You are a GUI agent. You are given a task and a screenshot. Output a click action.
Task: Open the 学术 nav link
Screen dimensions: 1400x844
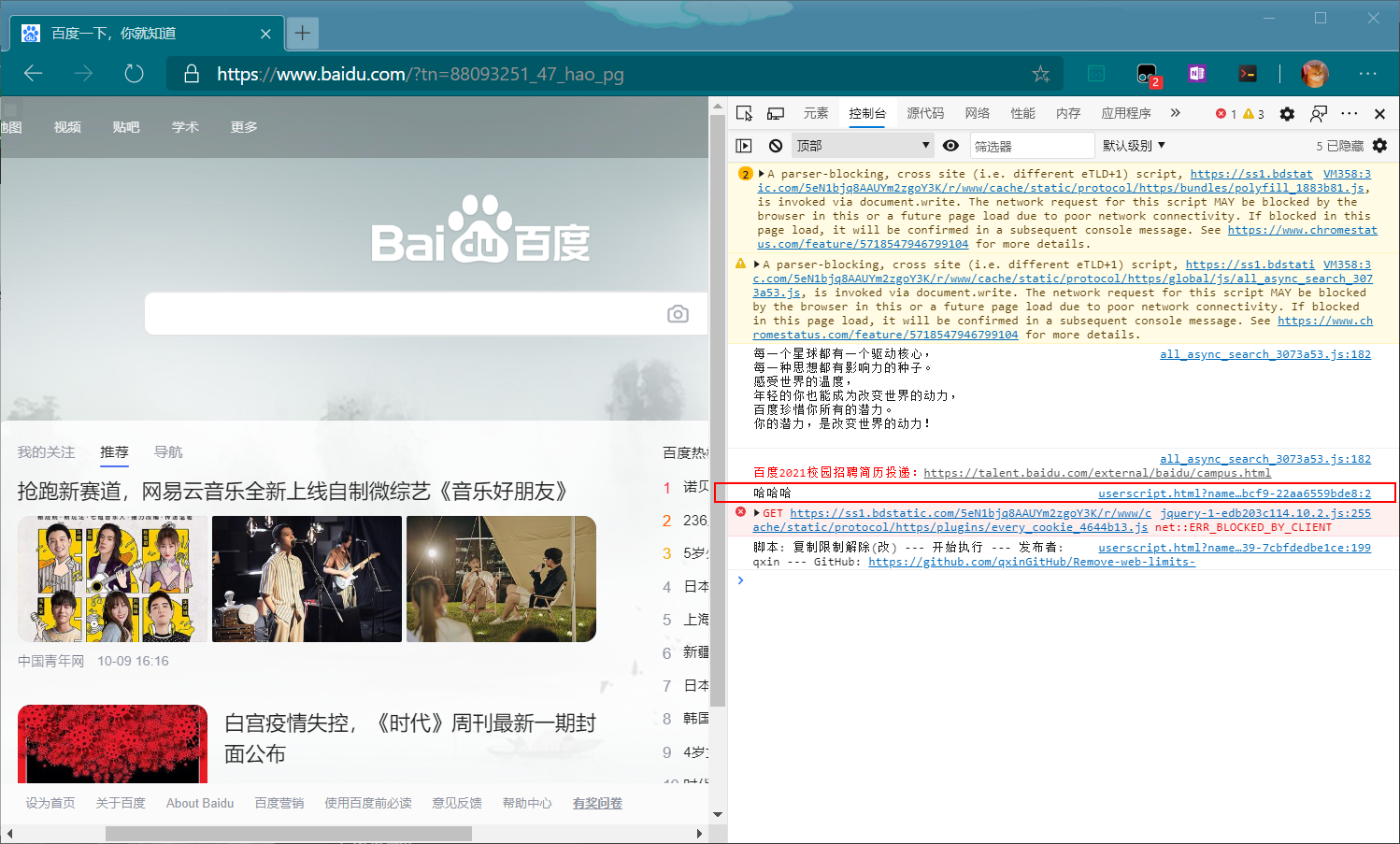click(x=185, y=127)
